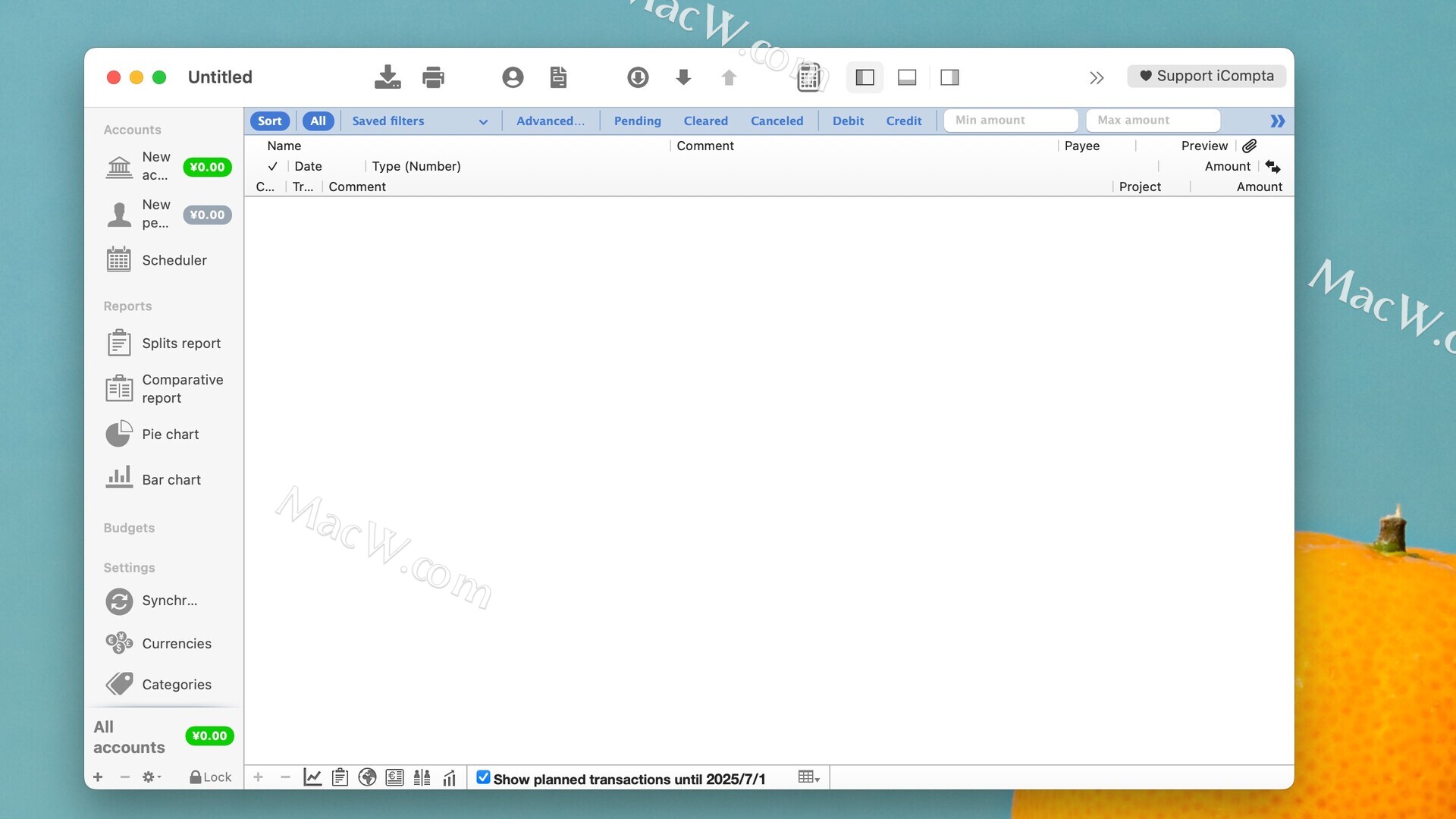Open Pie chart report
Image resolution: width=1456 pixels, height=819 pixels.
(x=170, y=435)
